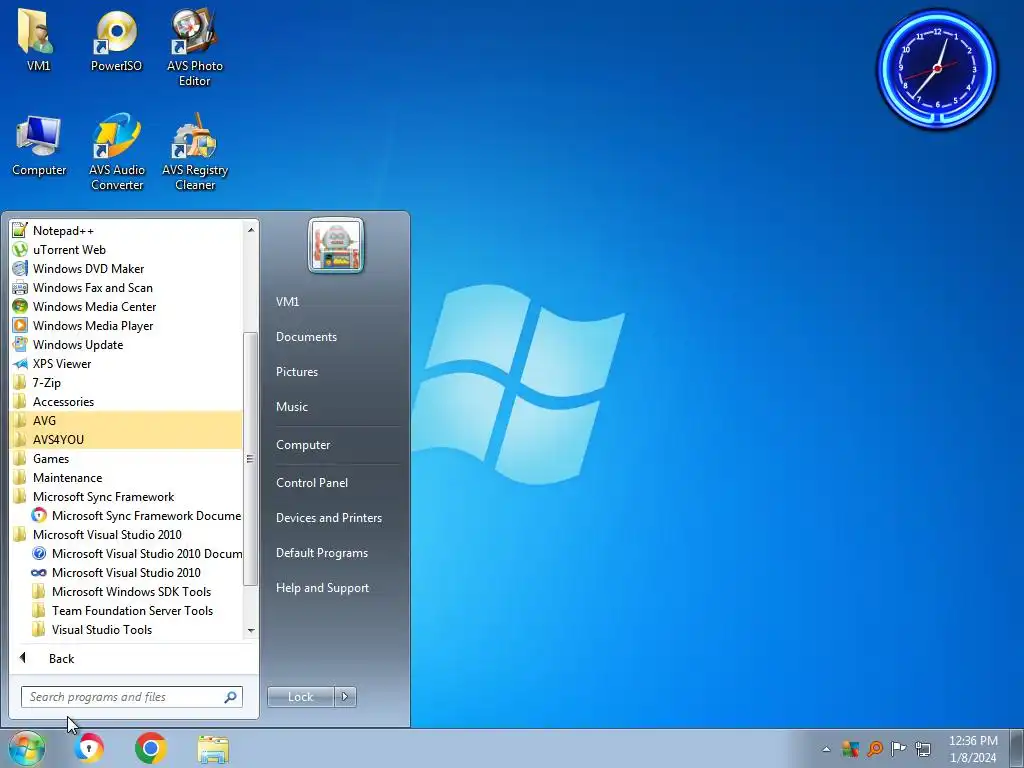Click the colorful flag tray icon
The image size is (1024, 768).
(850, 748)
